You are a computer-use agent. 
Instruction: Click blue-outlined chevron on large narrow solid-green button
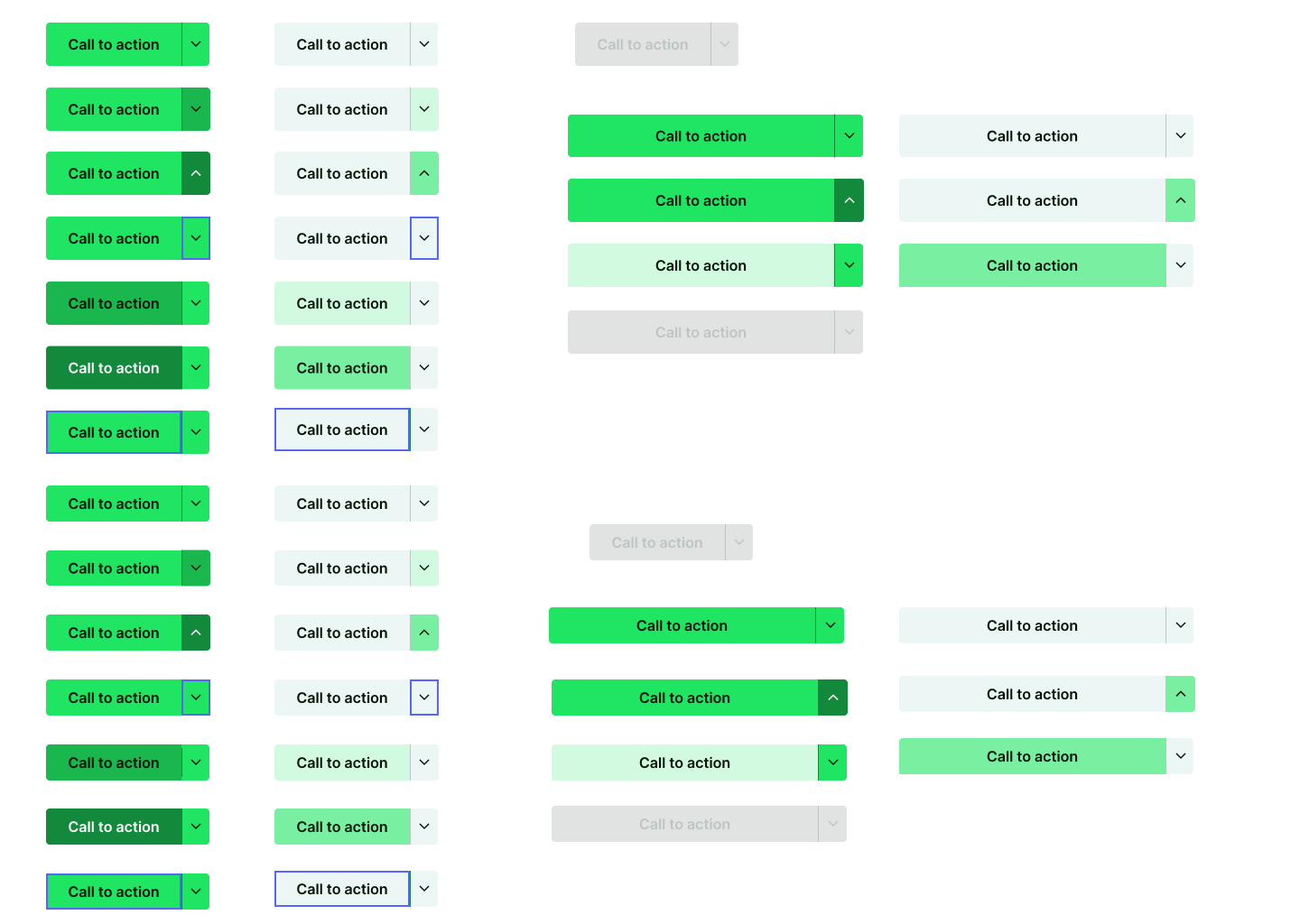click(x=196, y=238)
